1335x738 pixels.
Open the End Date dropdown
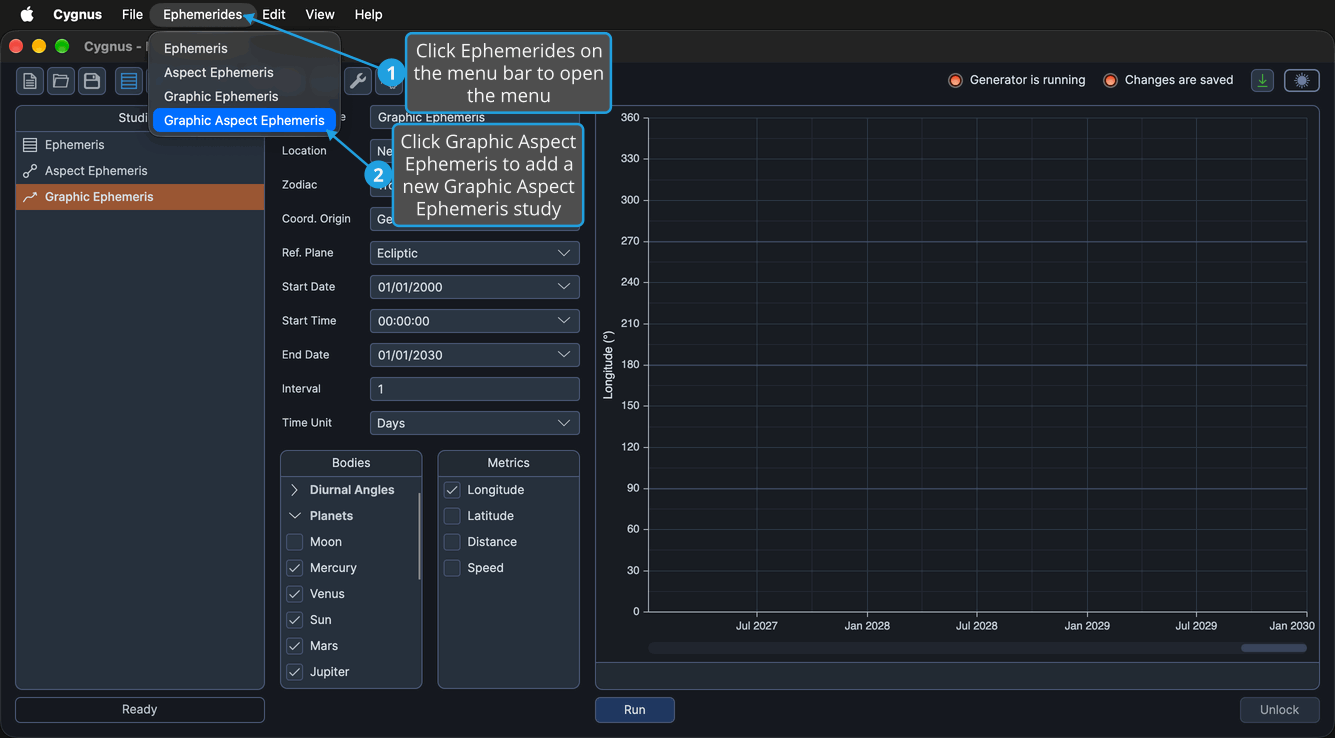pos(475,355)
